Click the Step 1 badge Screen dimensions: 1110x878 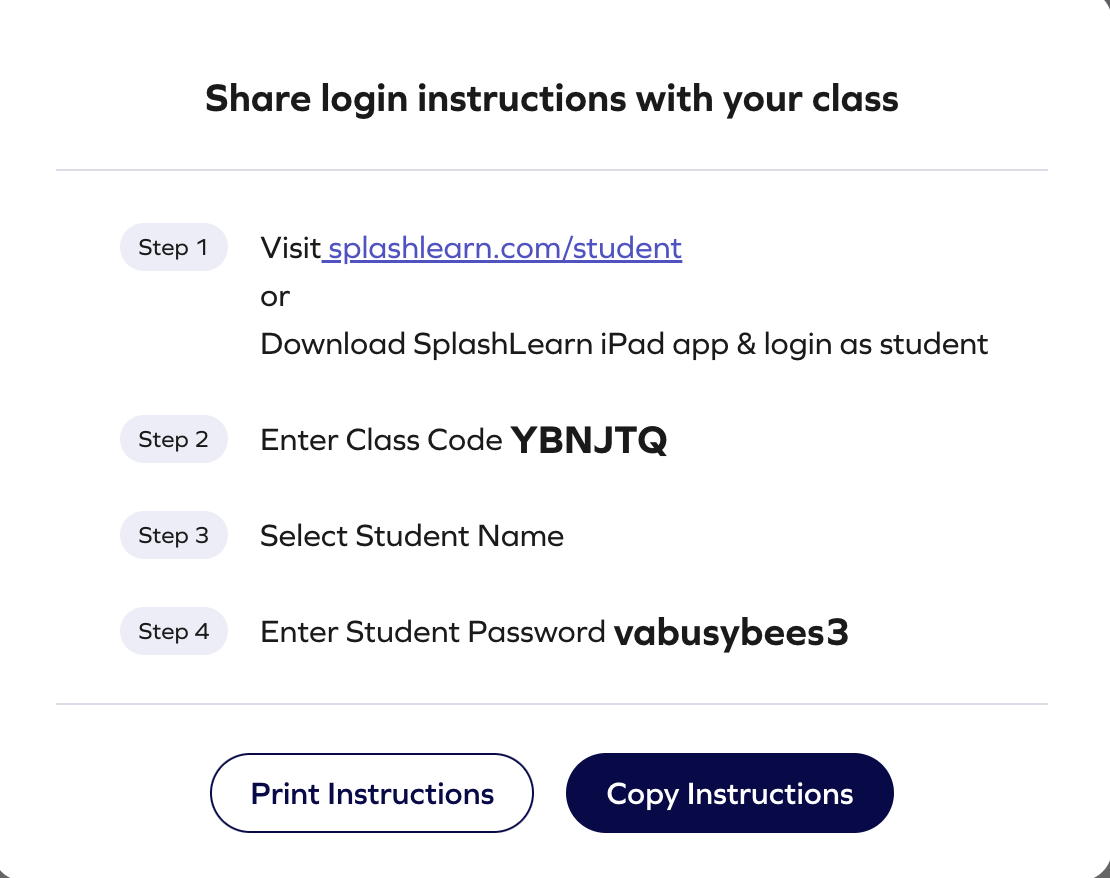point(173,248)
